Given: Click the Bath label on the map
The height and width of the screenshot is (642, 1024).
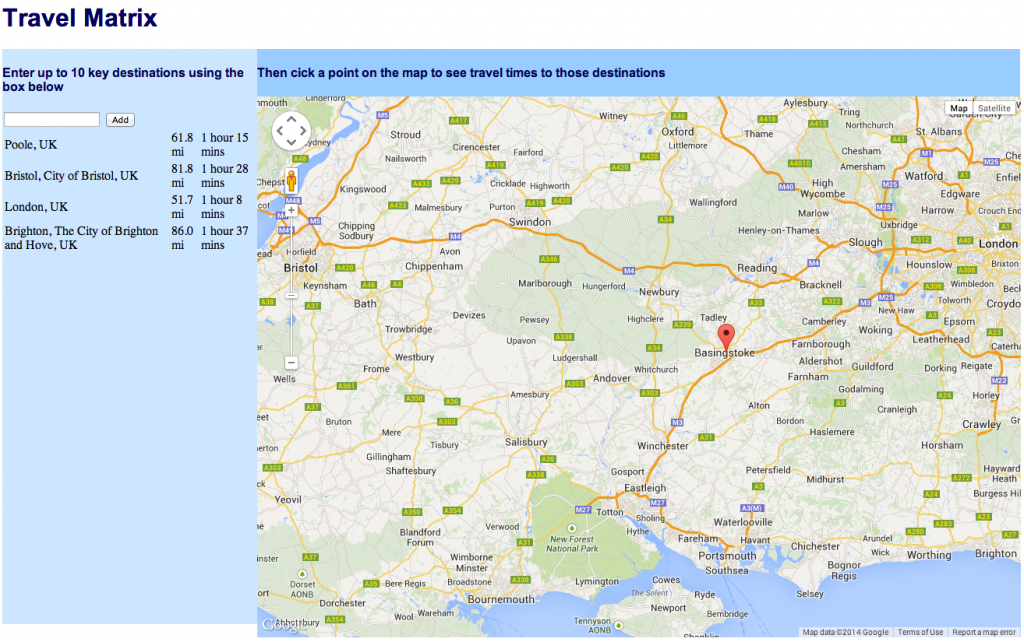Looking at the screenshot, I should 365,304.
